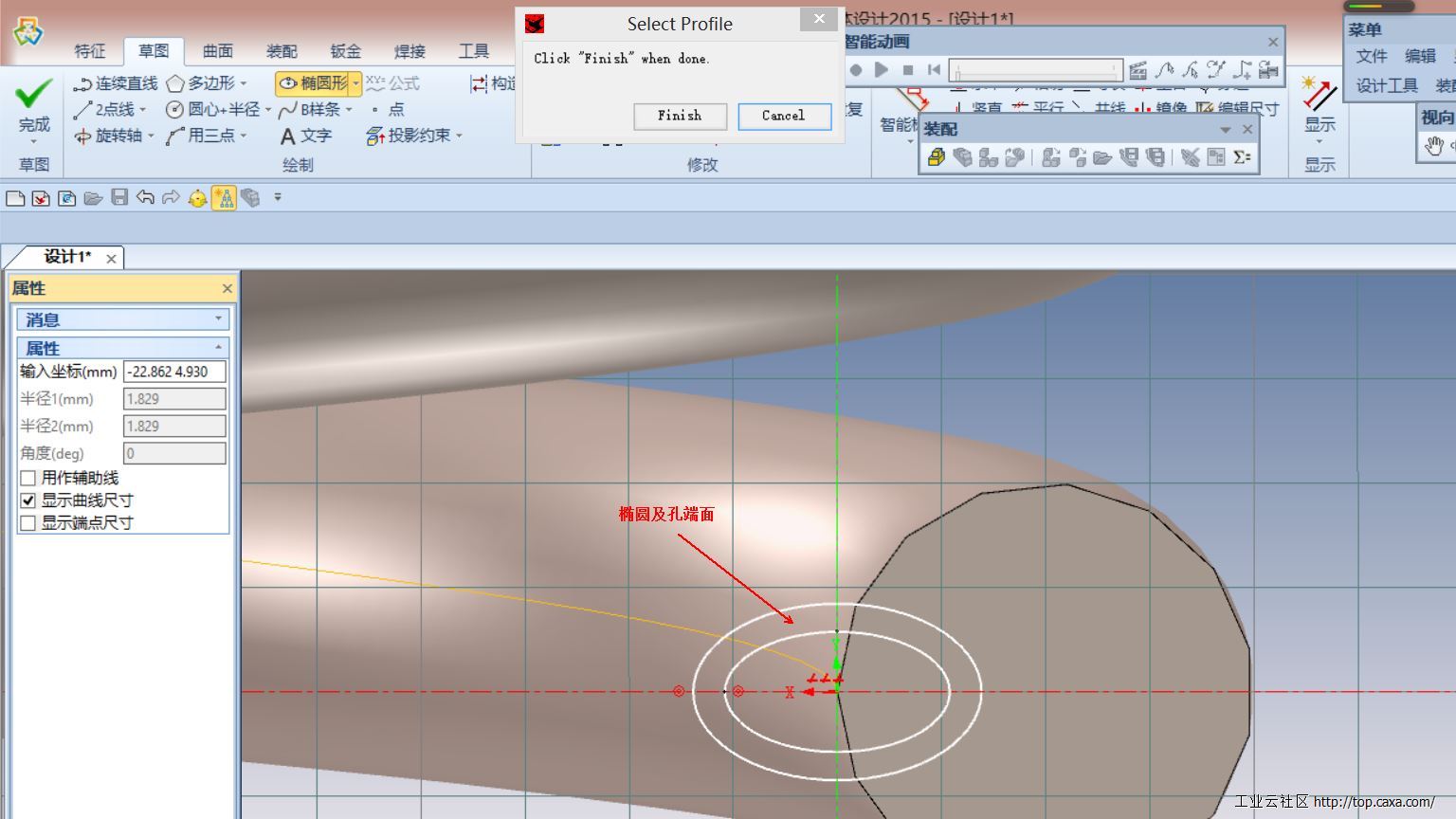Open the 文件 menu
Image resolution: width=1456 pixels, height=819 pixels.
(1371, 56)
